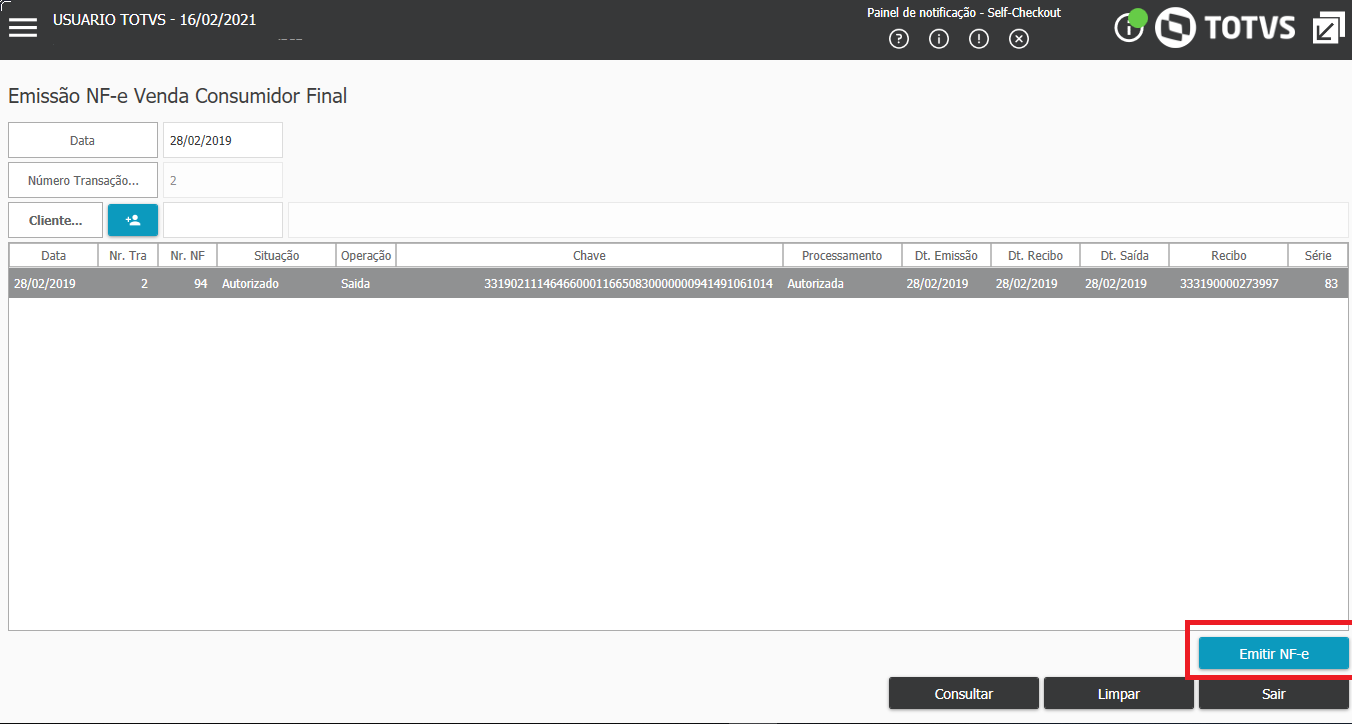Sort by the Situação column header

tap(277, 256)
